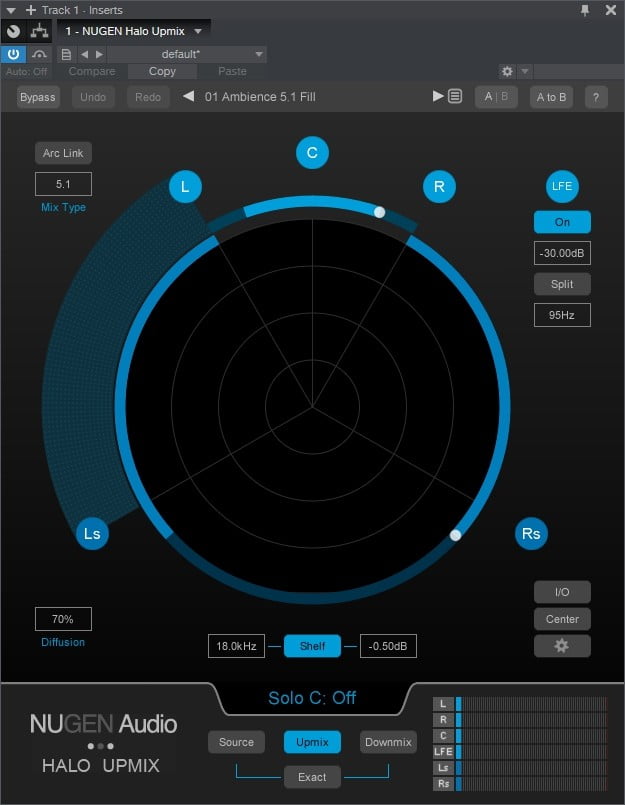
Task: Select the Upmix monitoring tab
Action: point(312,742)
